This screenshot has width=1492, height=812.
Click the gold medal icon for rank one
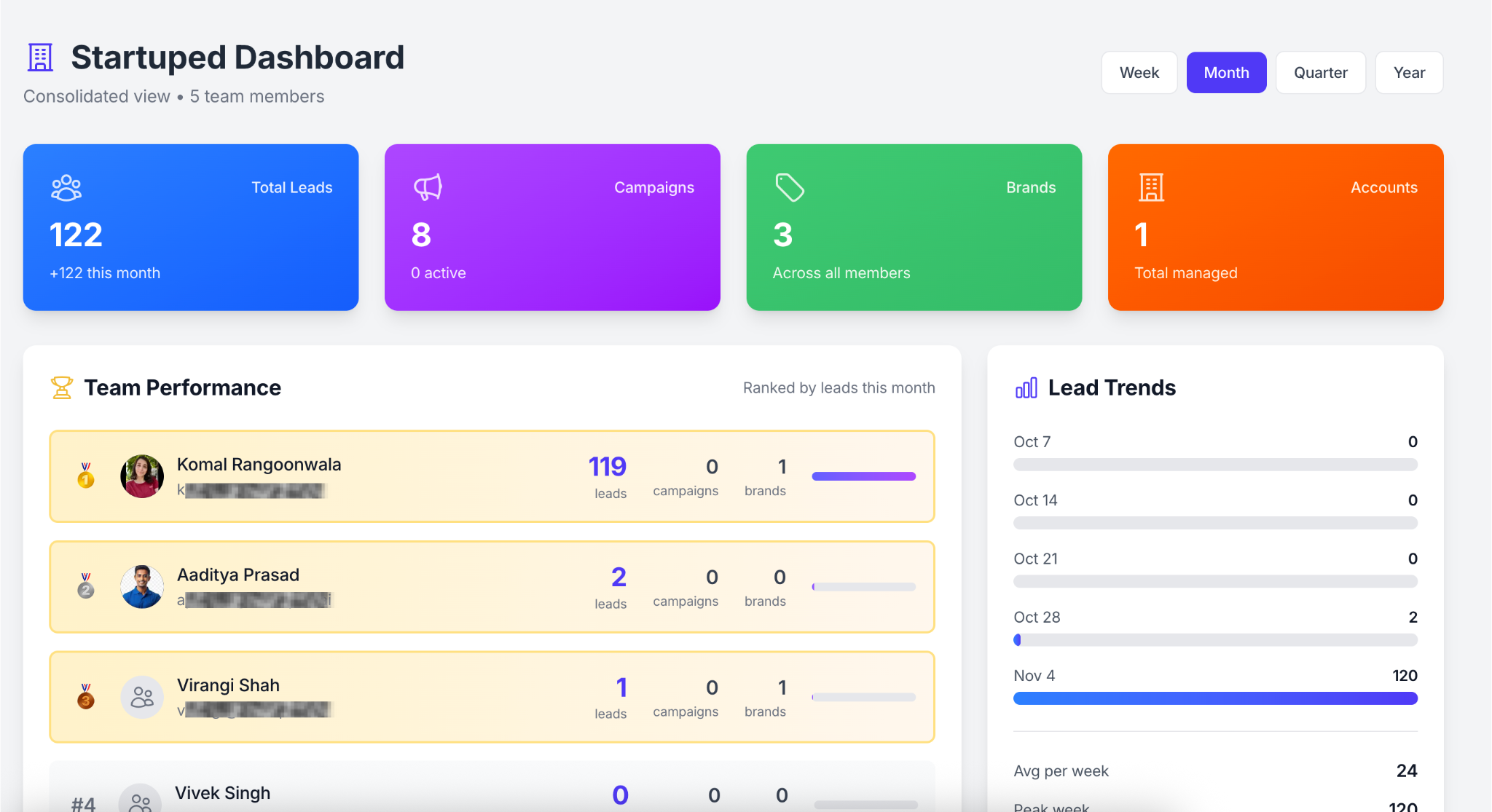point(86,476)
